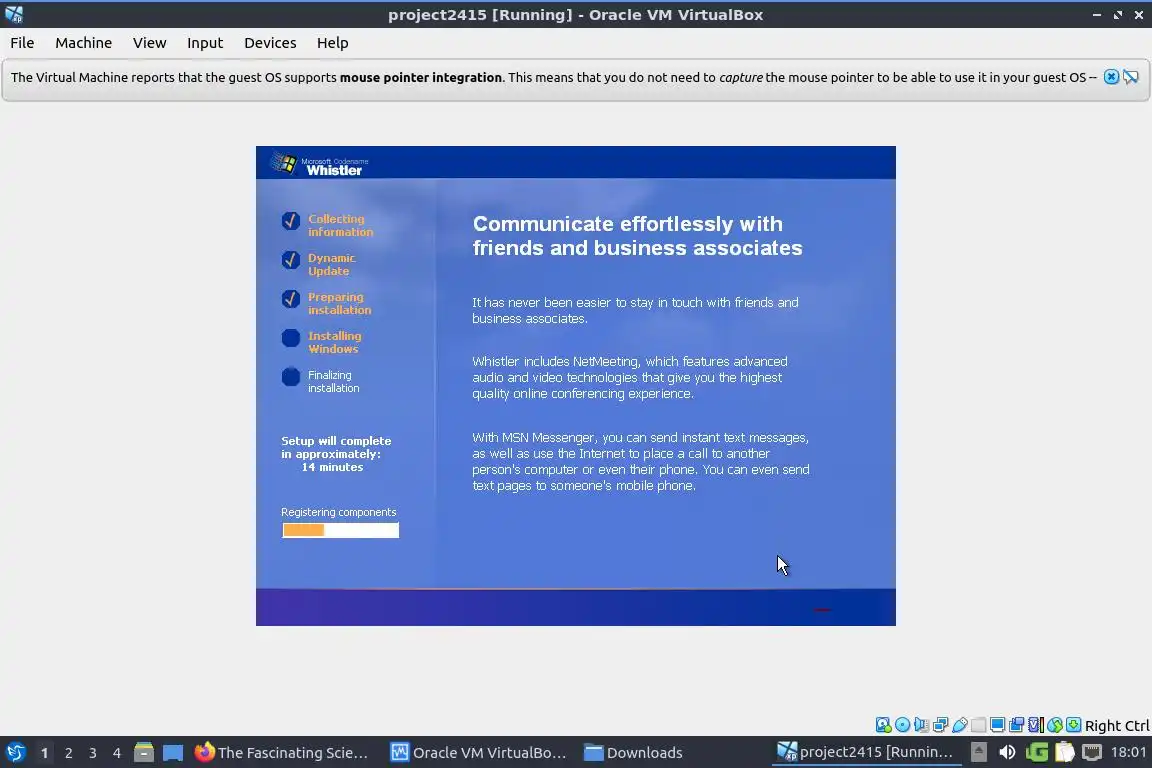Suppress future mouse integration messages
This screenshot has width=1152, height=768.
[1131, 77]
